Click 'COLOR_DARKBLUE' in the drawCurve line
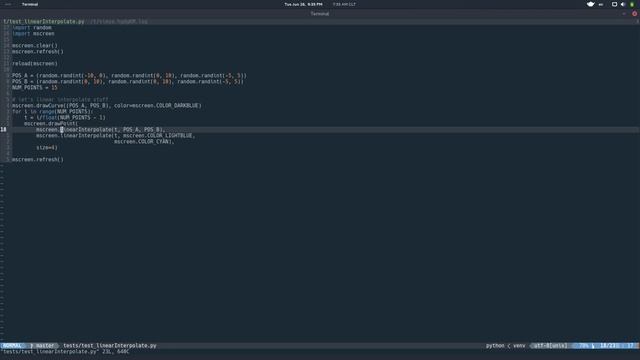 click(178, 105)
